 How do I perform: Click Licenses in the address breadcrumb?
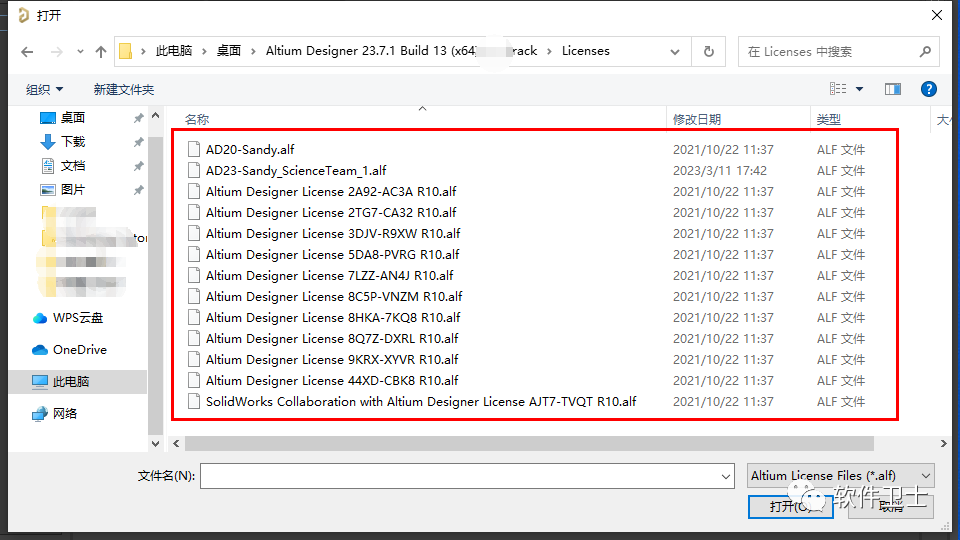(585, 51)
